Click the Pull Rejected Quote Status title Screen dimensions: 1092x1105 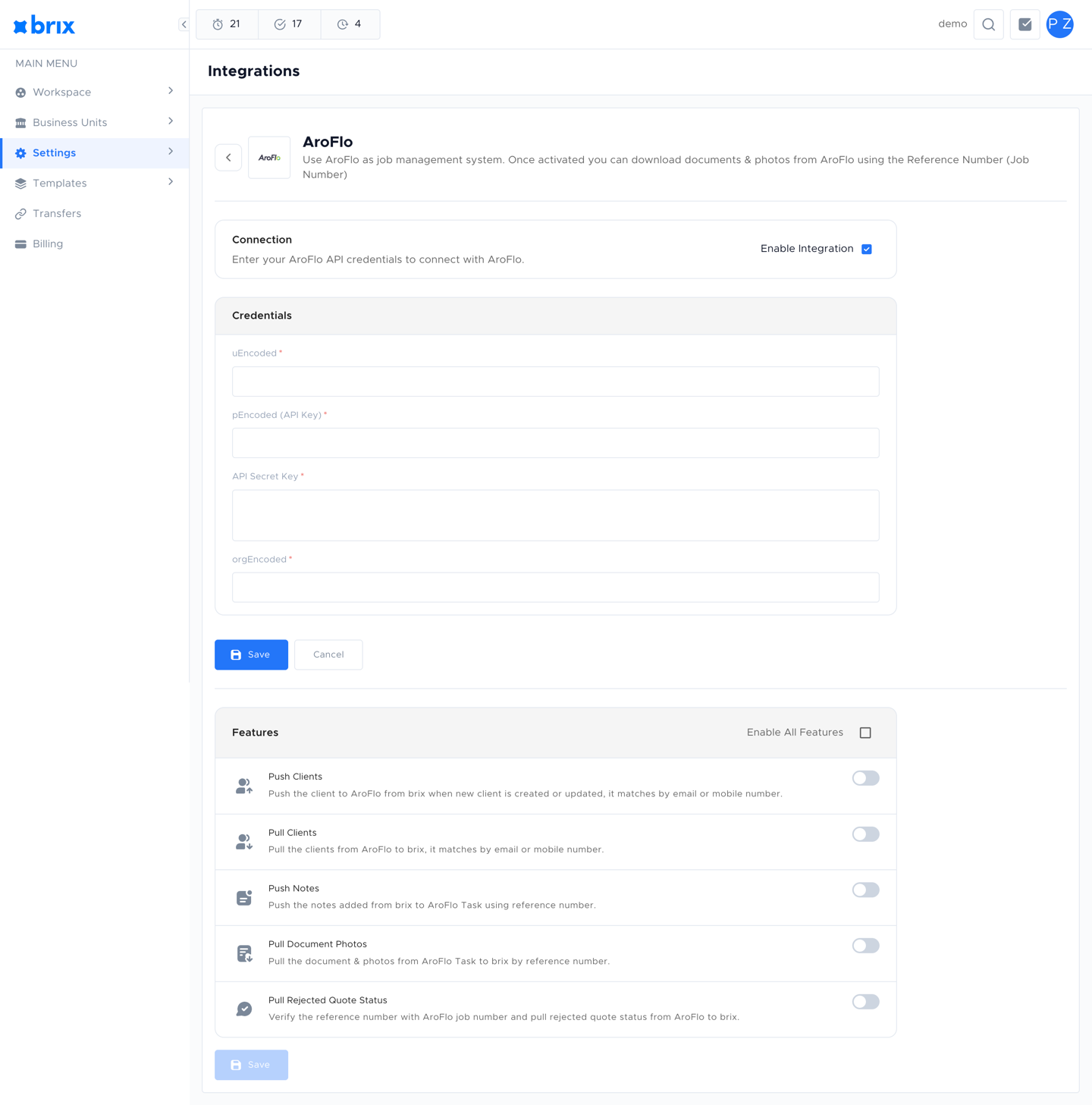pyautogui.click(x=328, y=1000)
